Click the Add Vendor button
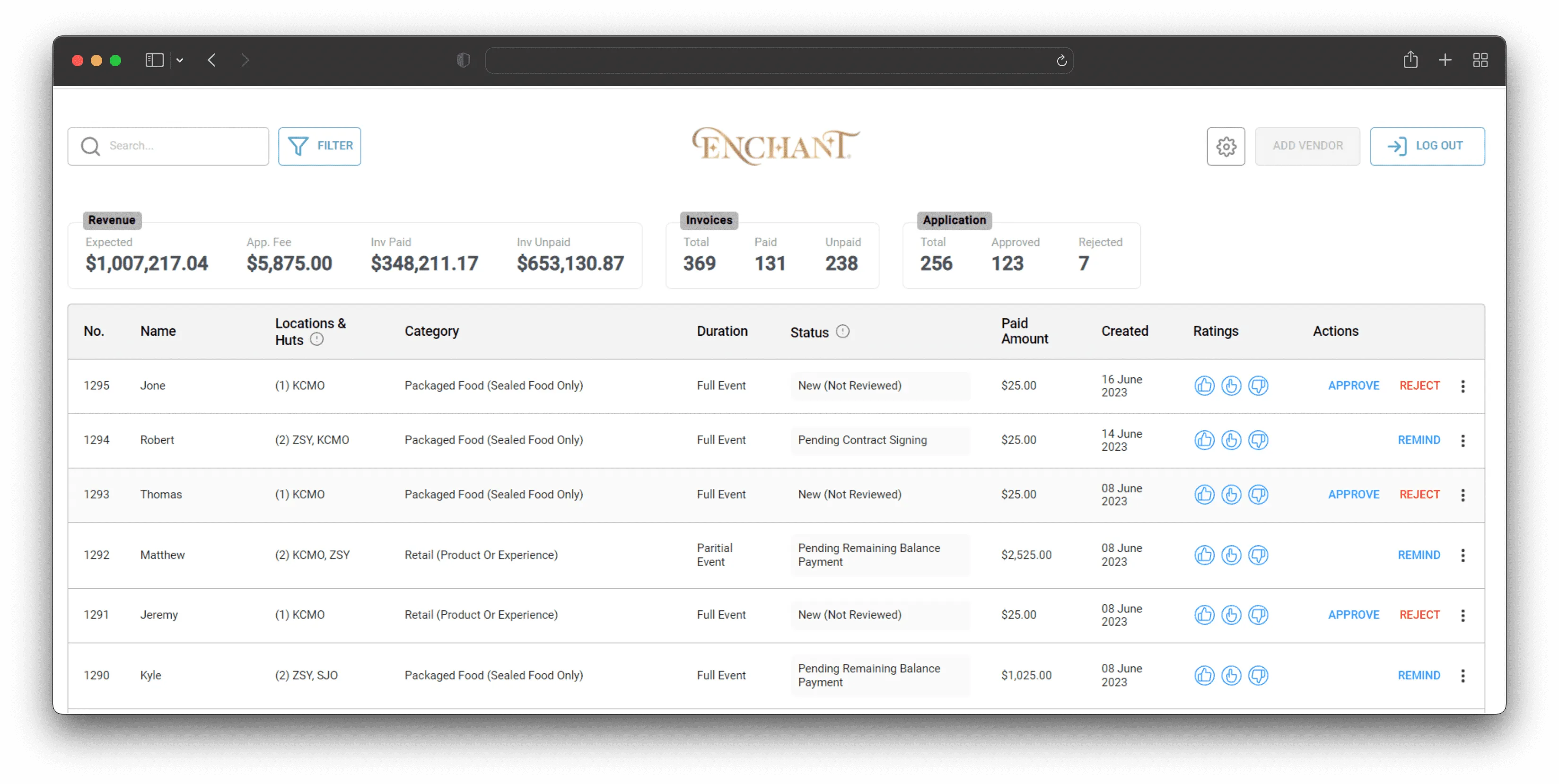This screenshot has width=1559, height=784. pyautogui.click(x=1307, y=146)
